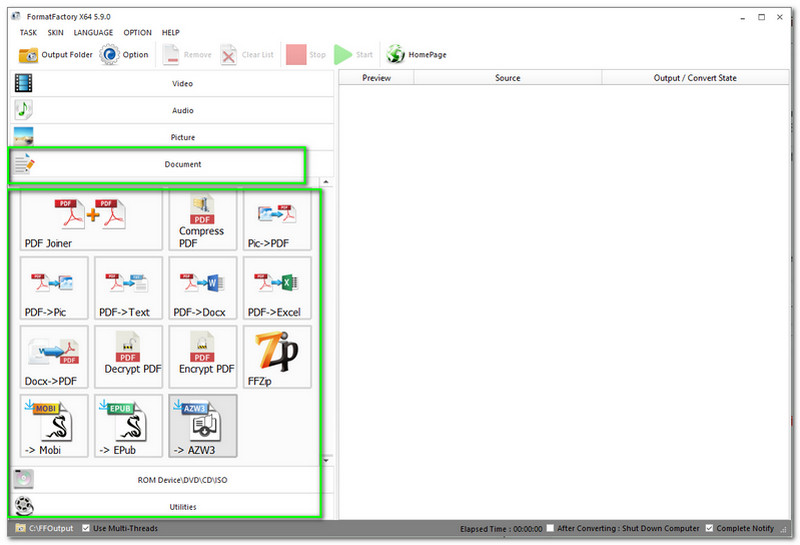Click the Remove toolbar button

(x=187, y=55)
